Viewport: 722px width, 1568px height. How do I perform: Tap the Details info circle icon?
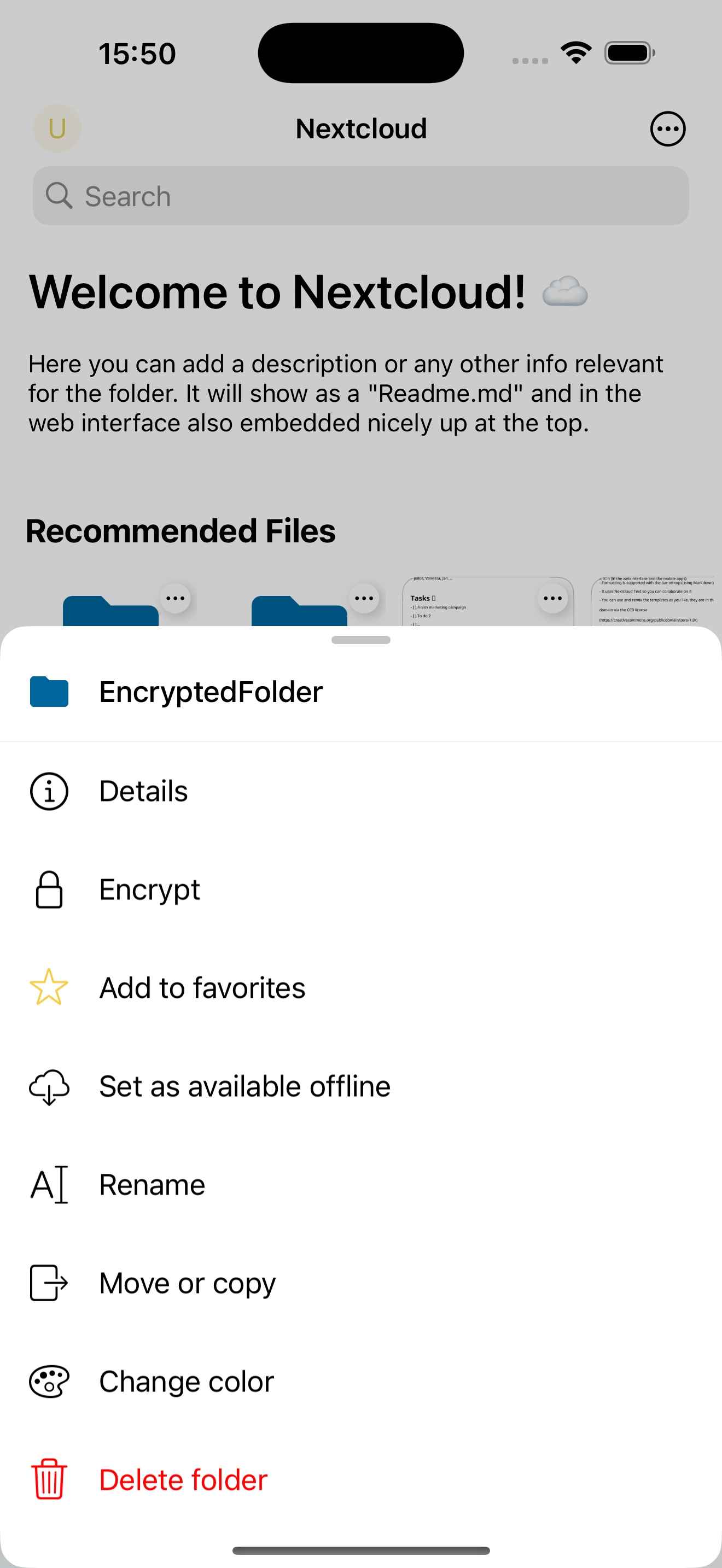point(49,791)
